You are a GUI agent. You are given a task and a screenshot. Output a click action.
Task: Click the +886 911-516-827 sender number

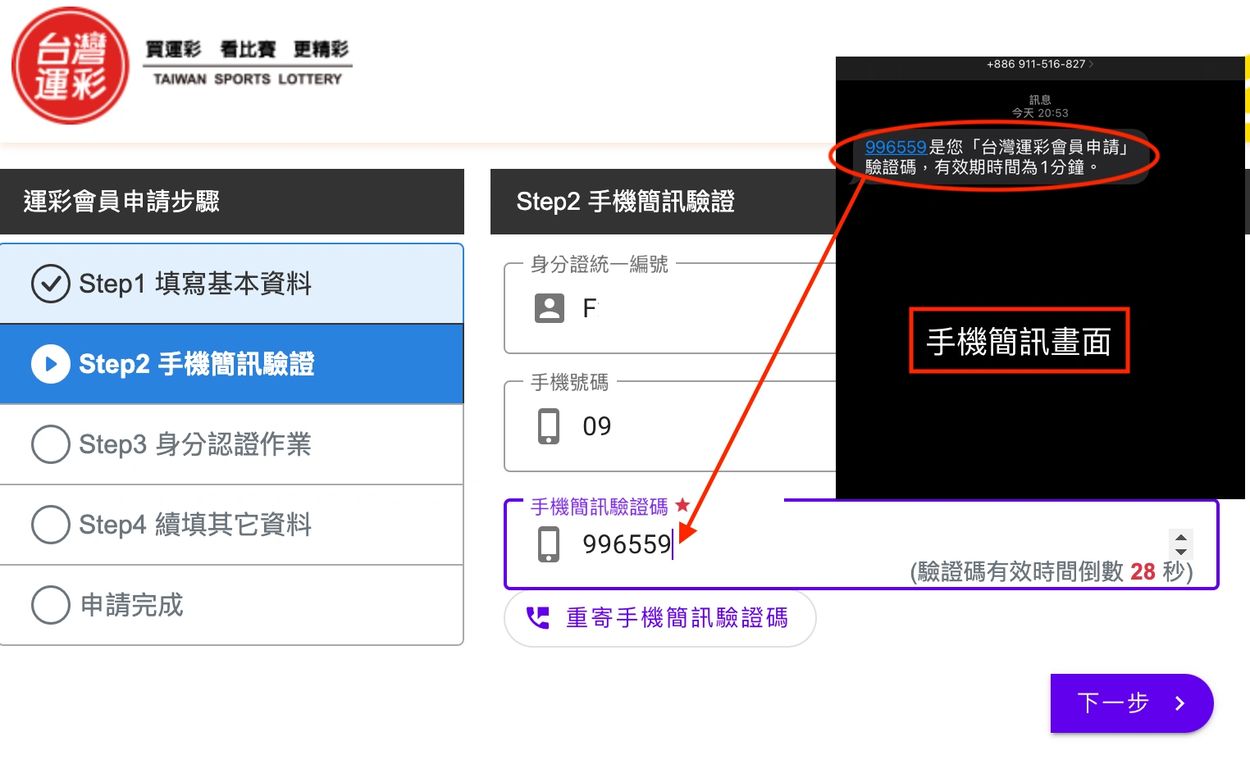pyautogui.click(x=1035, y=64)
